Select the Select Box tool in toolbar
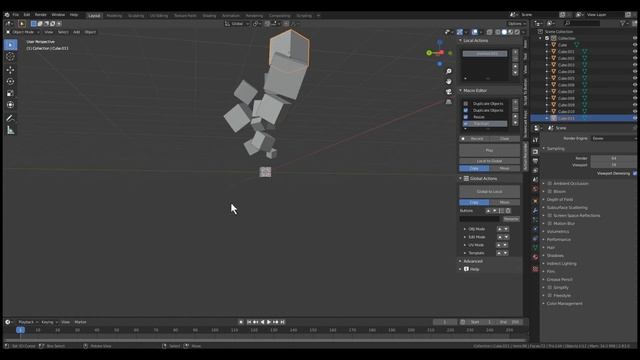Viewport: 640px width, 360px height. tap(11, 44)
